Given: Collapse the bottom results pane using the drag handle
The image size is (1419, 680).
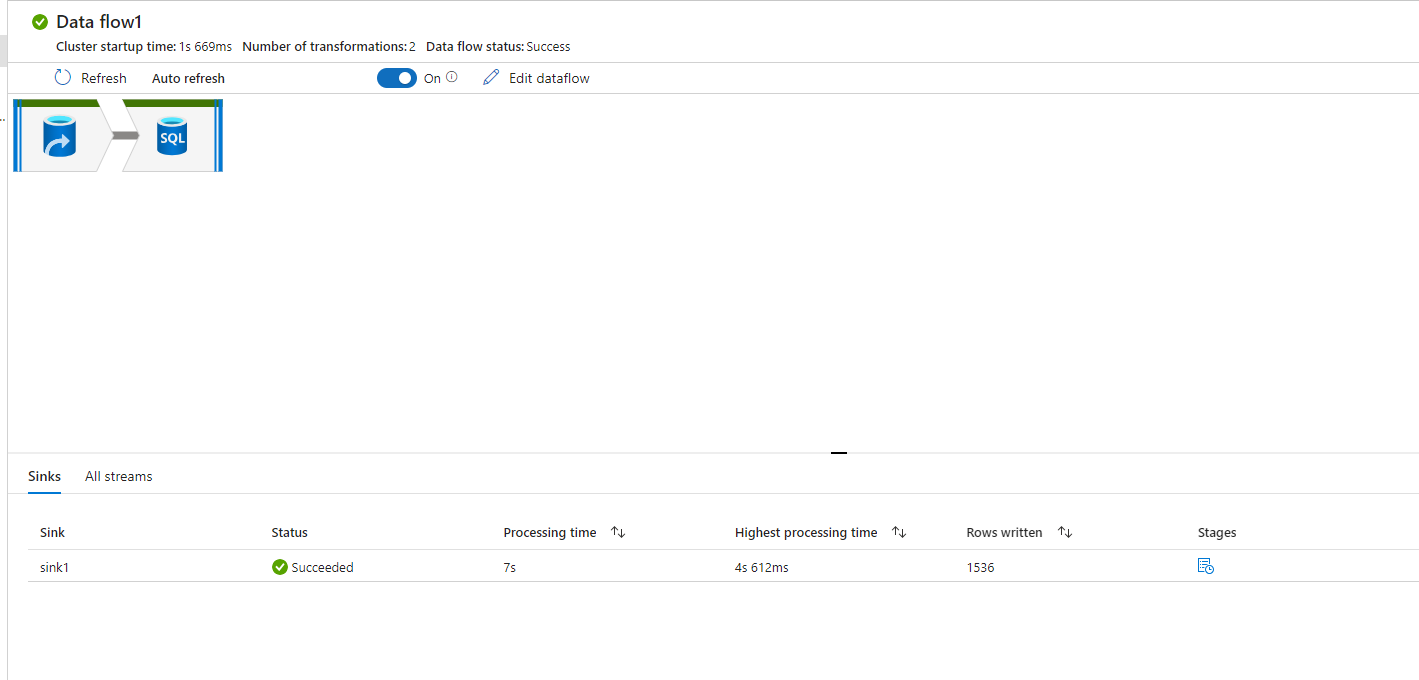Looking at the screenshot, I should click(838, 452).
